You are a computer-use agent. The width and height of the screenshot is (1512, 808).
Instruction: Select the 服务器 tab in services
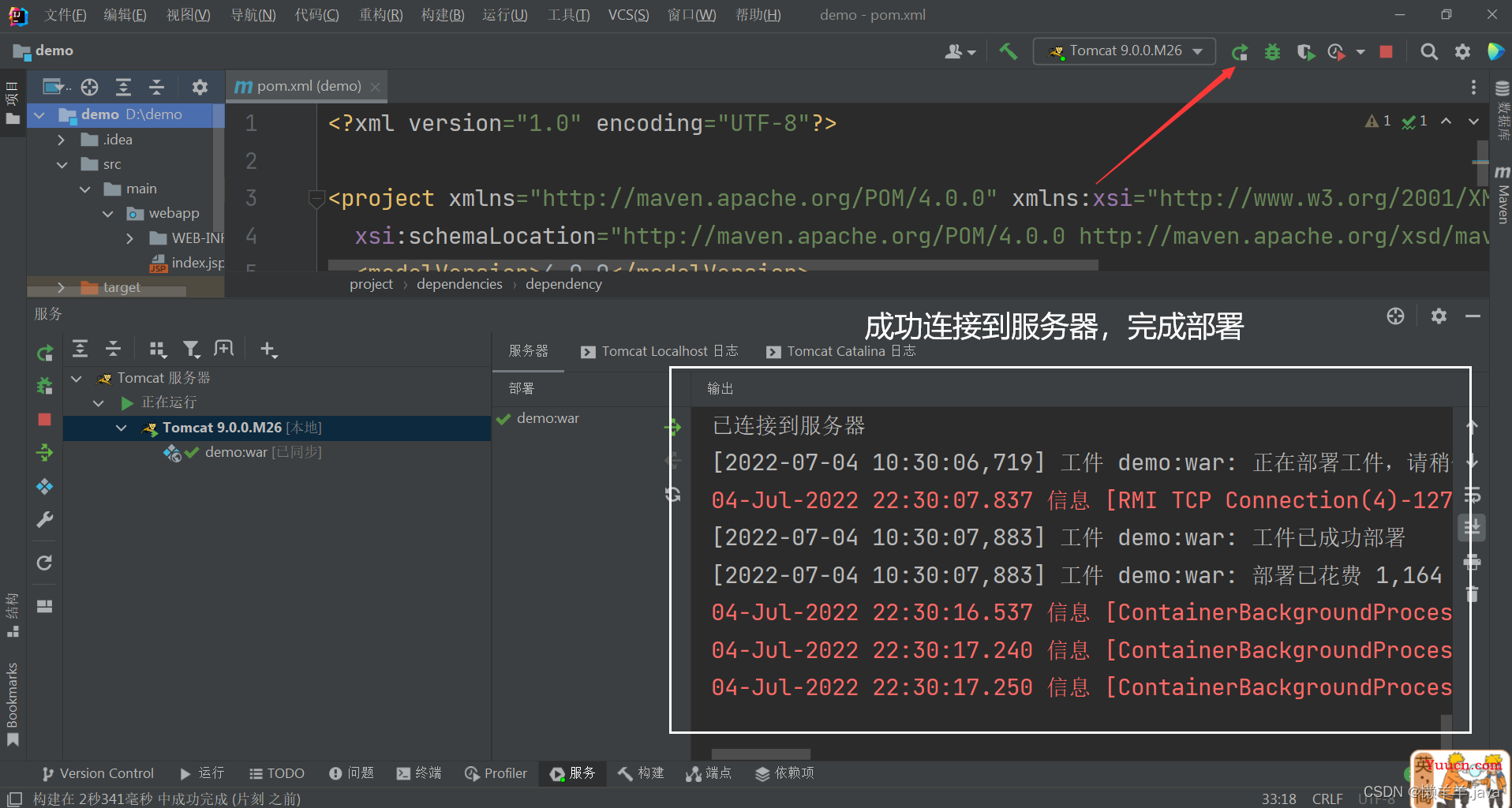point(528,351)
